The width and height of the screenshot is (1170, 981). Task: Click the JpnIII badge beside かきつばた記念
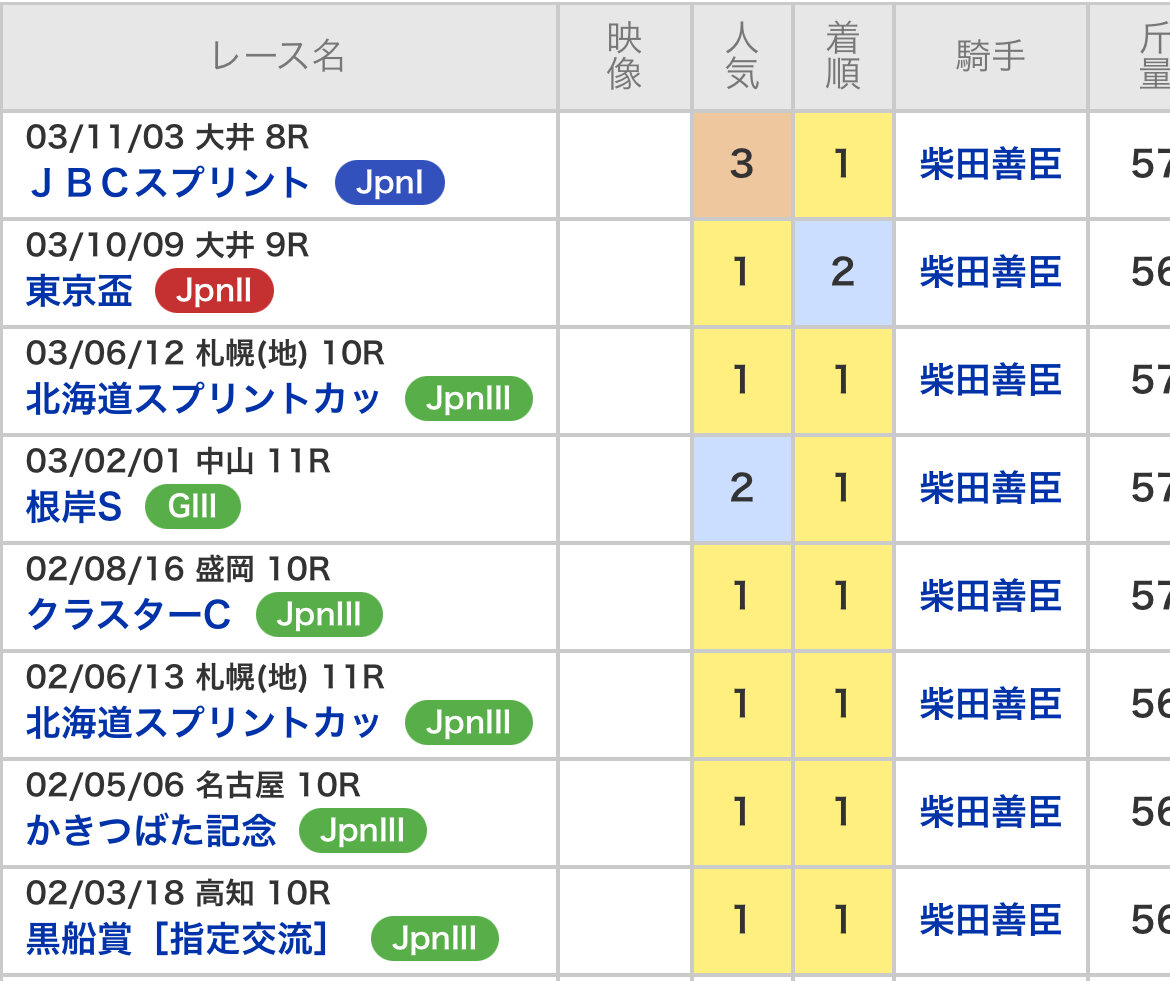point(363,830)
